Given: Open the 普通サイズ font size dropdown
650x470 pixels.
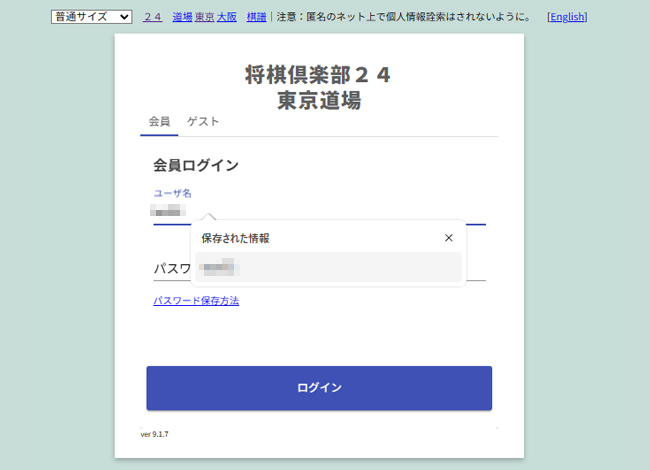Looking at the screenshot, I should pos(91,17).
